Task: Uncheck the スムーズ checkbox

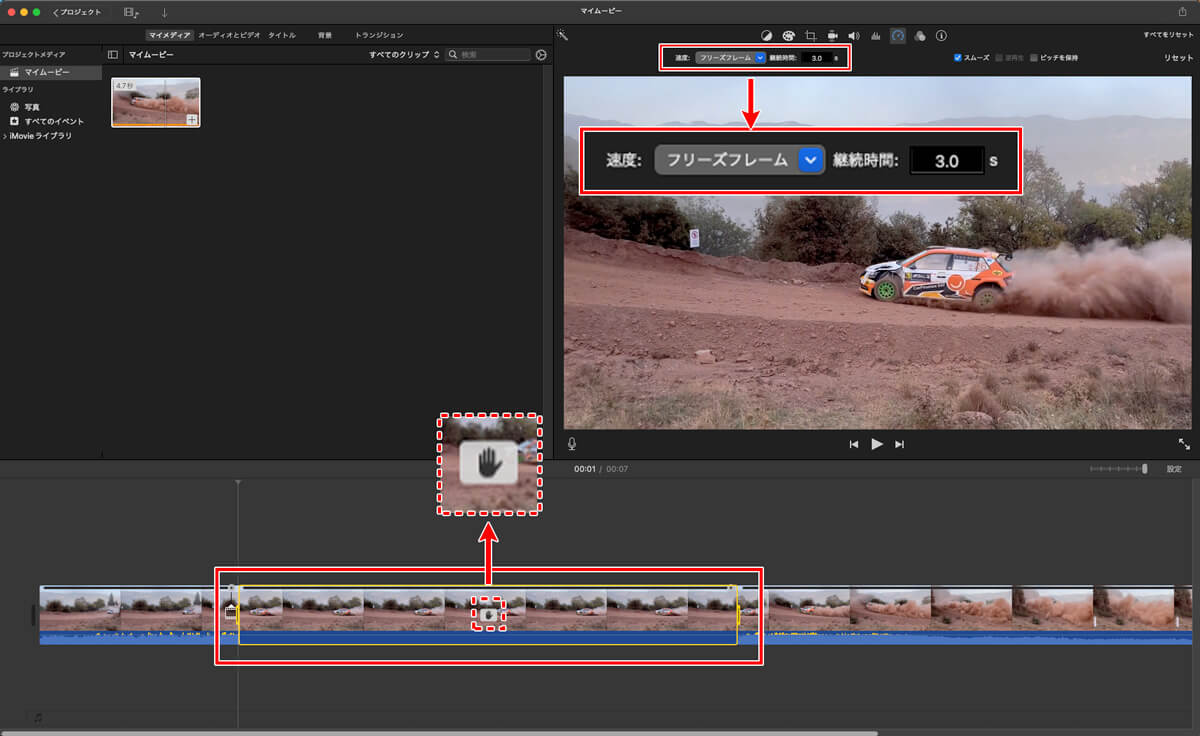Action: [x=958, y=58]
